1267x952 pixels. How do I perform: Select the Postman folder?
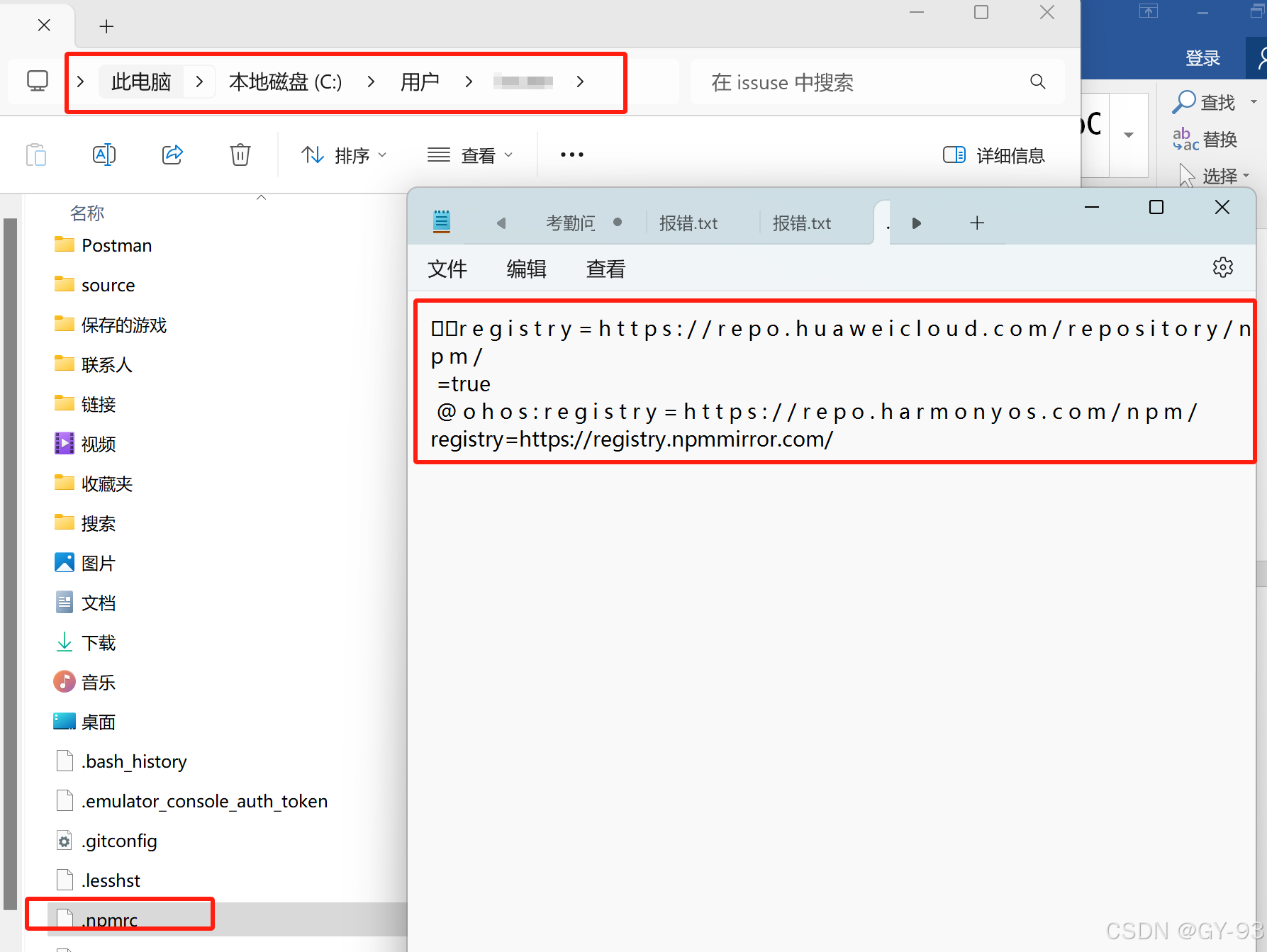[x=104, y=245]
